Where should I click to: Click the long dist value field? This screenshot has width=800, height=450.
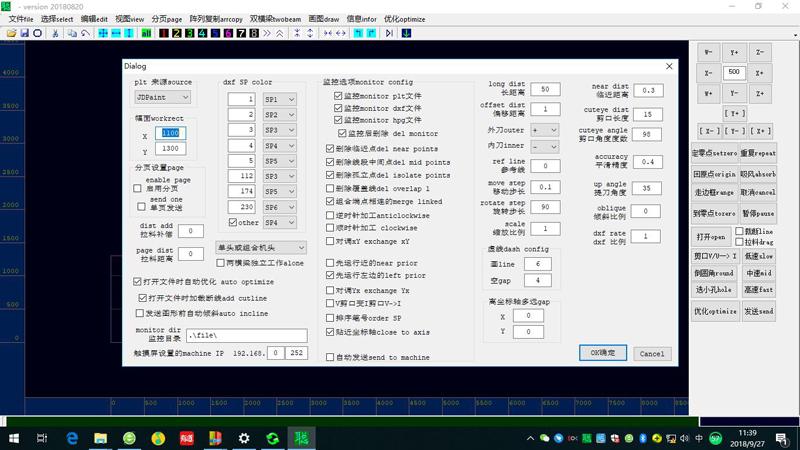click(545, 89)
